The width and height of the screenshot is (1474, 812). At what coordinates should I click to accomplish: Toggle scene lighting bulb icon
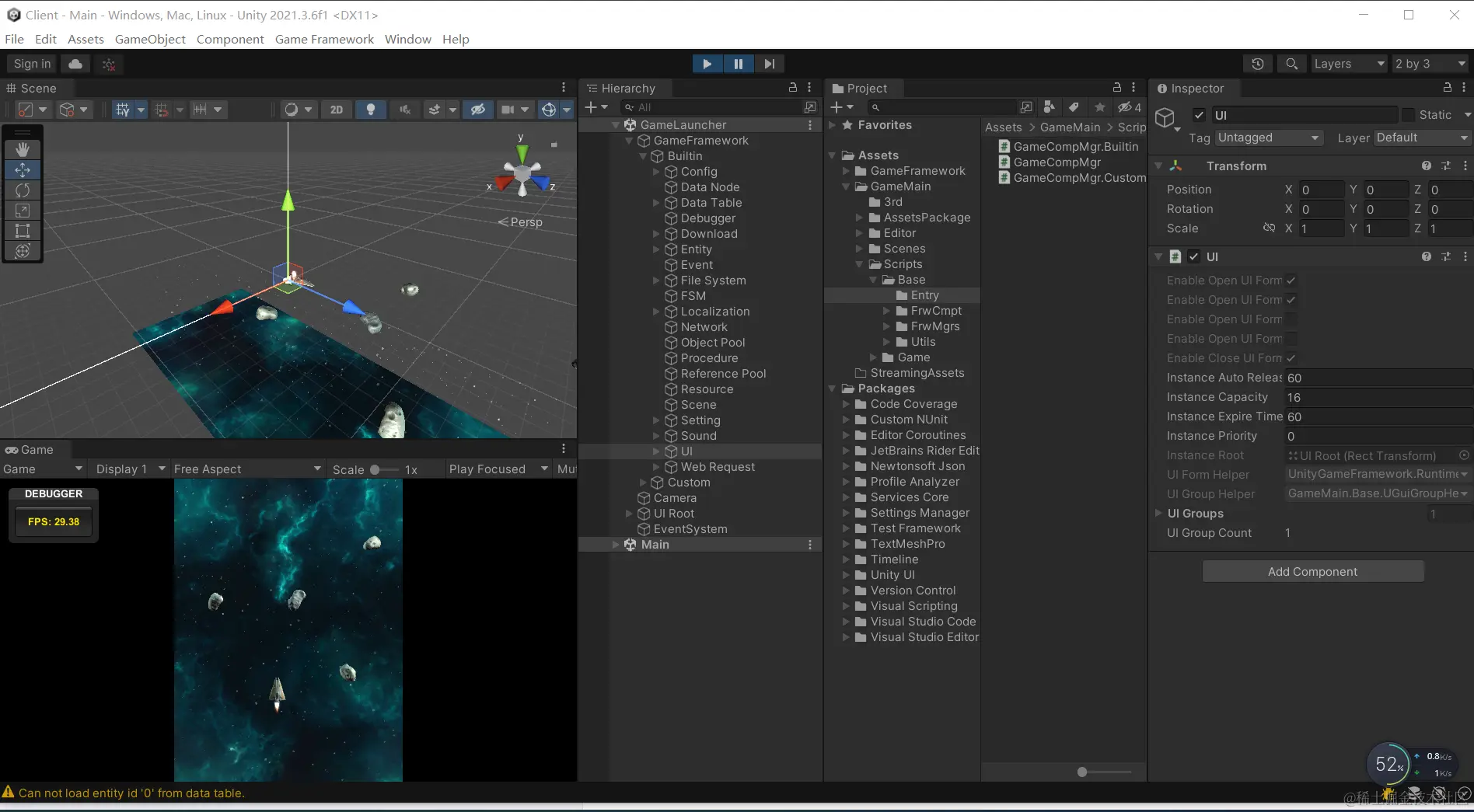click(x=371, y=110)
